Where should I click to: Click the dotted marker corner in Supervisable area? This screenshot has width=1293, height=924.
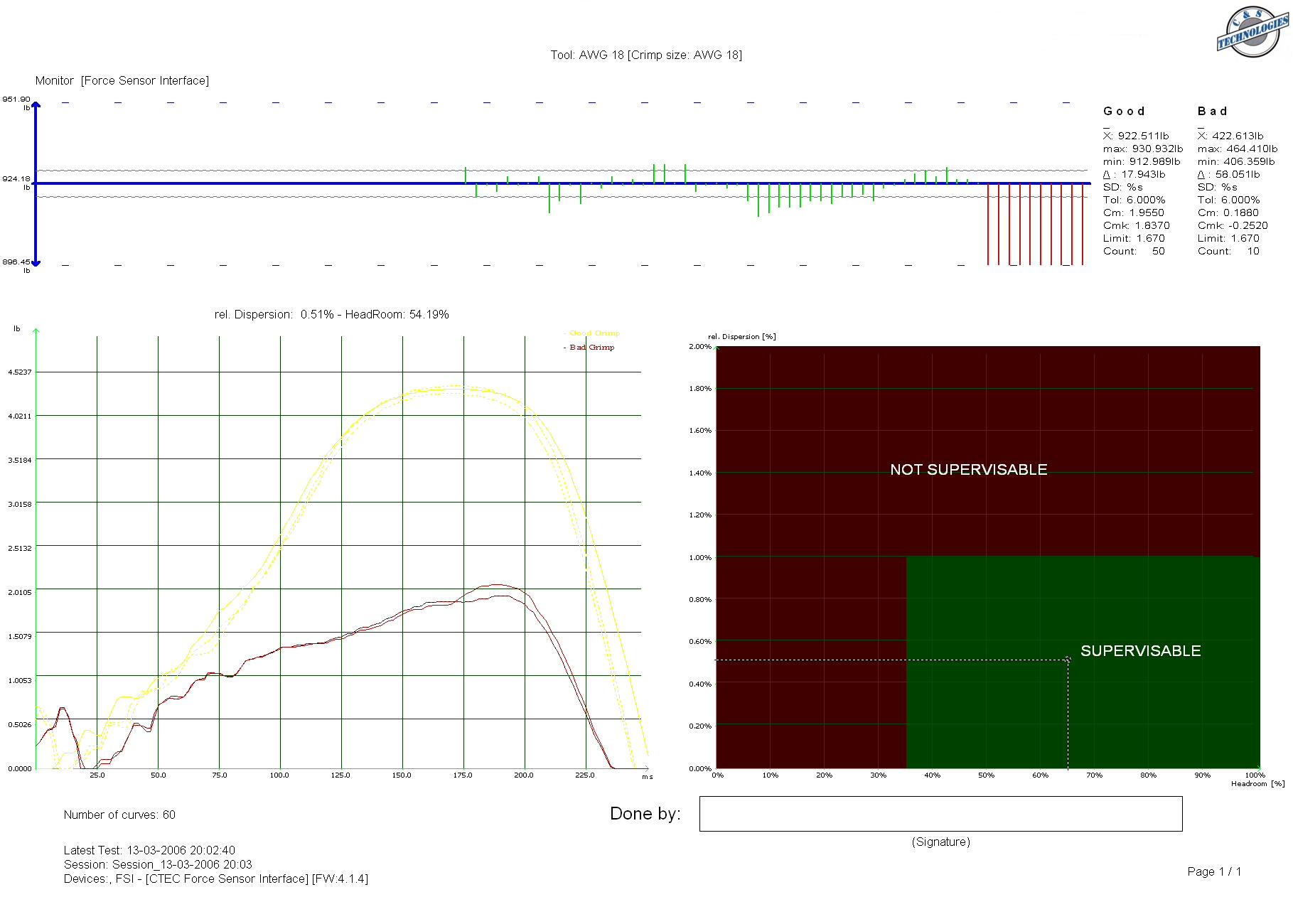click(x=1068, y=660)
